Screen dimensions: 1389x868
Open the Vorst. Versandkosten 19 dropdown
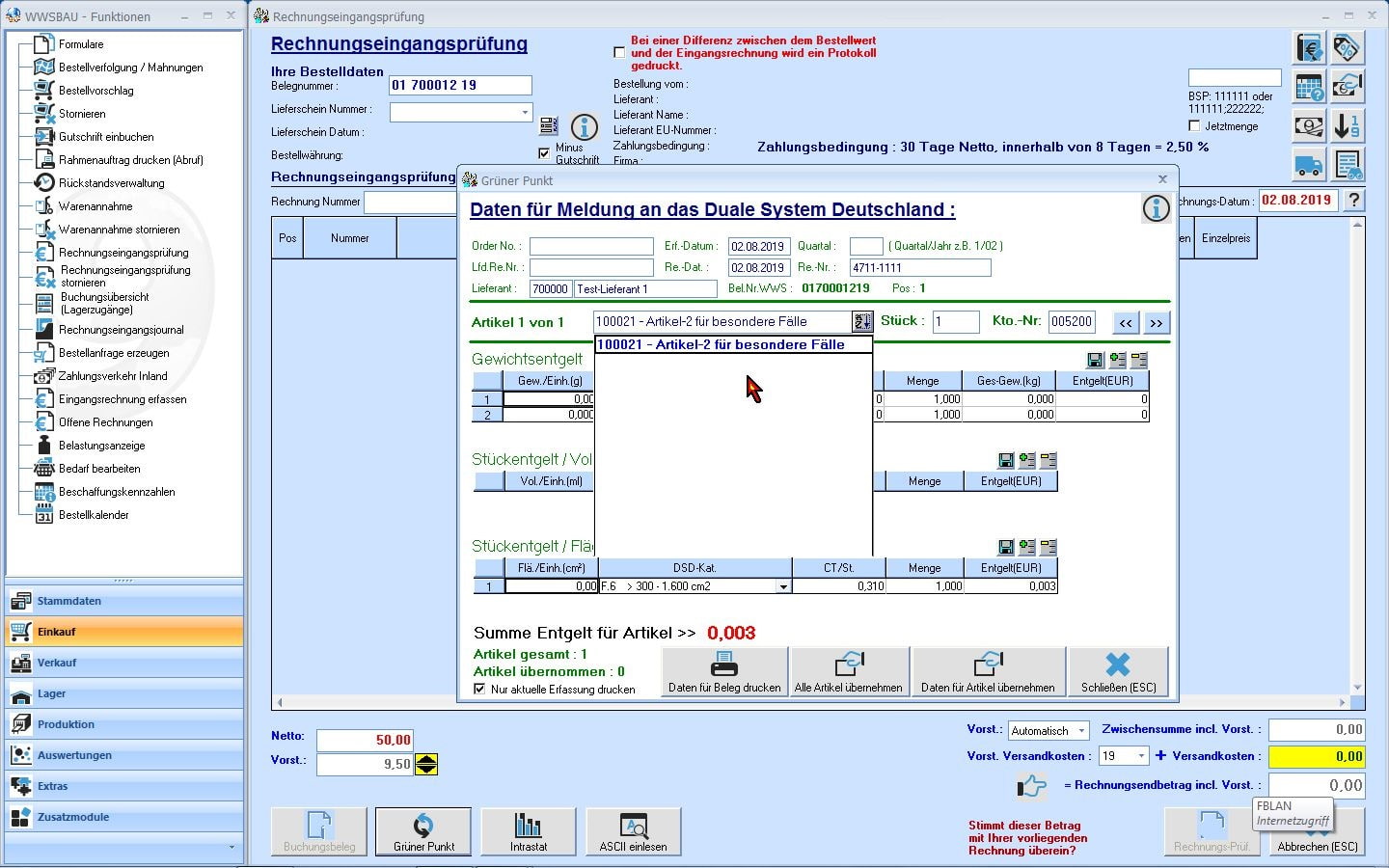1142,756
